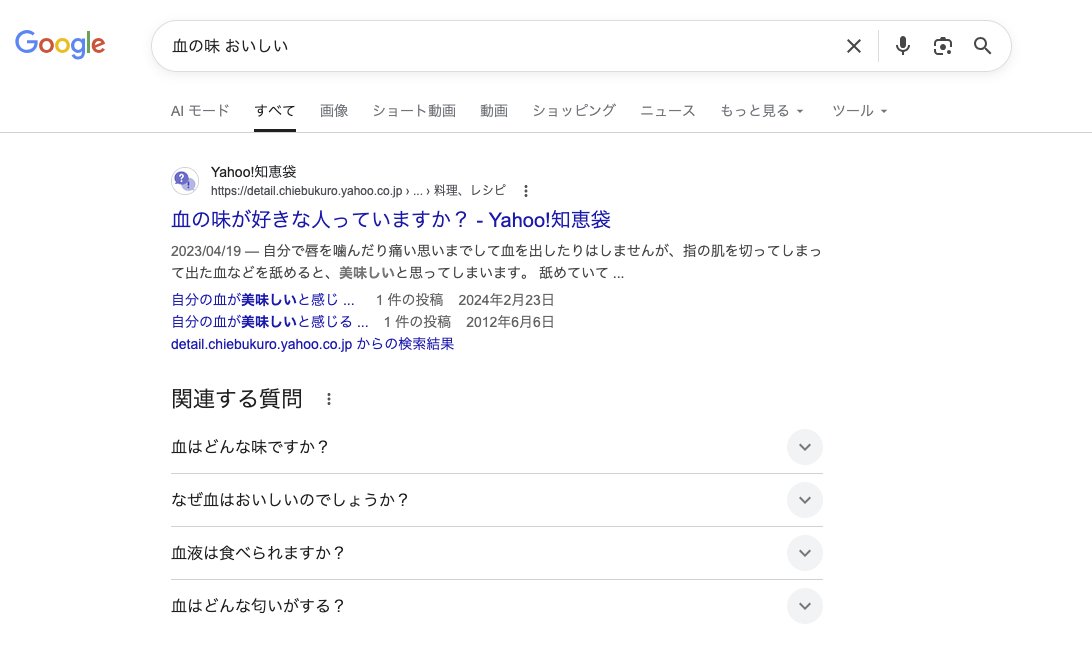Viewport: 1092px width, 663px height.
Task: Click the Google logo
Action: pos(60,44)
